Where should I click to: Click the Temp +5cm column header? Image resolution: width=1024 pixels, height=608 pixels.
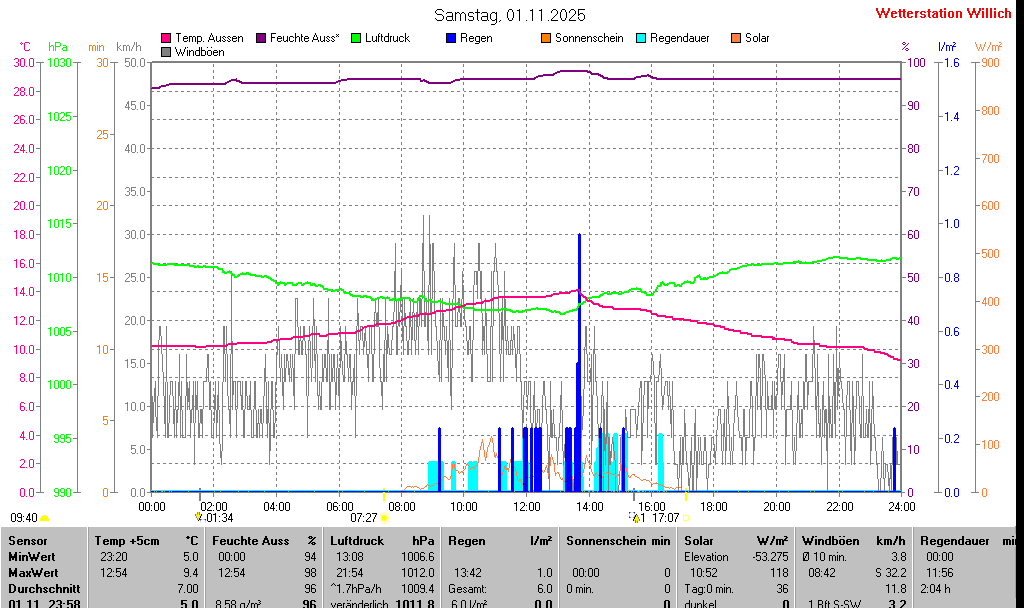coord(147,540)
